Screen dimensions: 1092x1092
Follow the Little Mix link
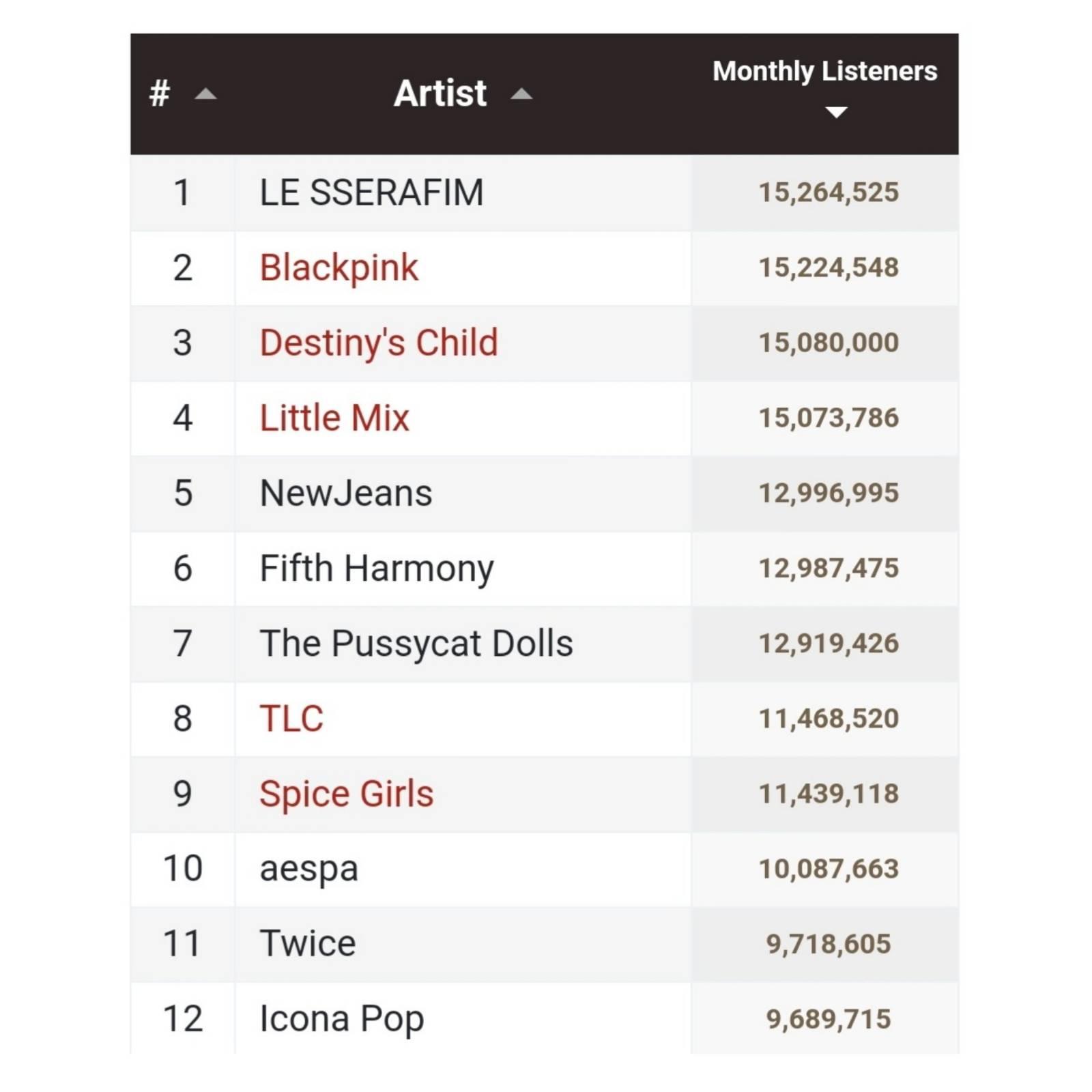point(334,418)
